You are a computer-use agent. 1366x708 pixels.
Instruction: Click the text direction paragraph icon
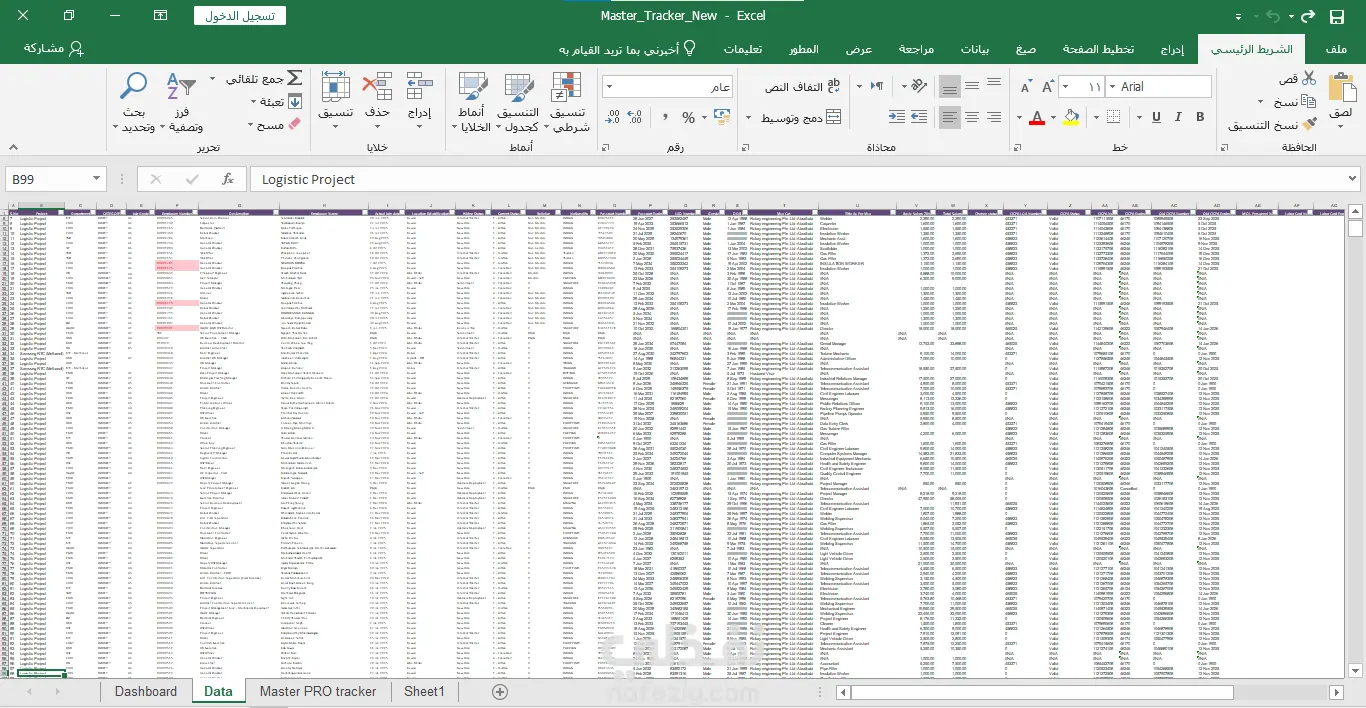[877, 86]
